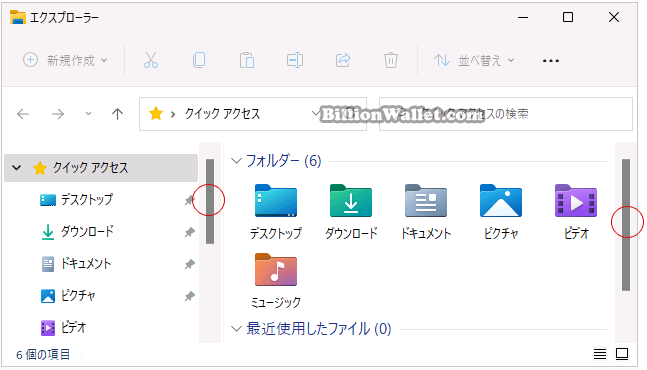Click the Paste clipboard icon
647x370 pixels.
pyautogui.click(x=247, y=60)
